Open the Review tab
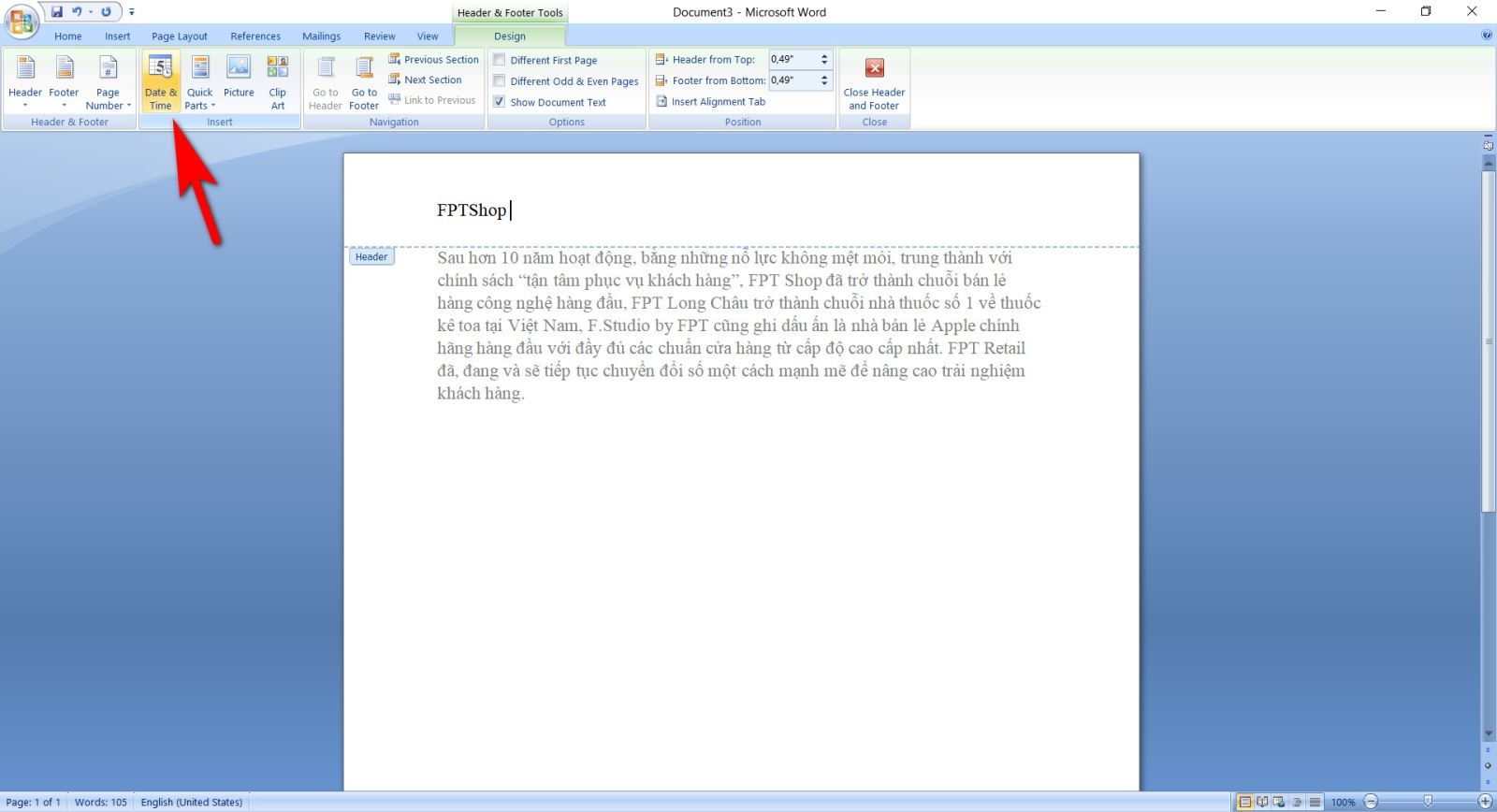1497x812 pixels. [x=379, y=36]
